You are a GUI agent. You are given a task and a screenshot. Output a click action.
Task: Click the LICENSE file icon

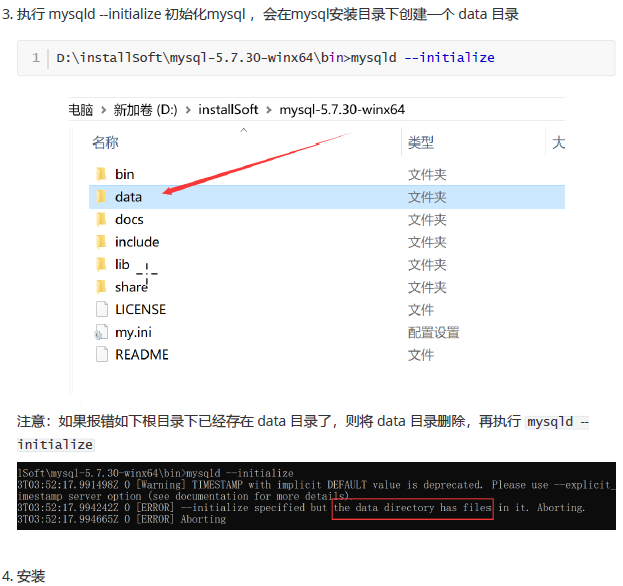tap(102, 309)
